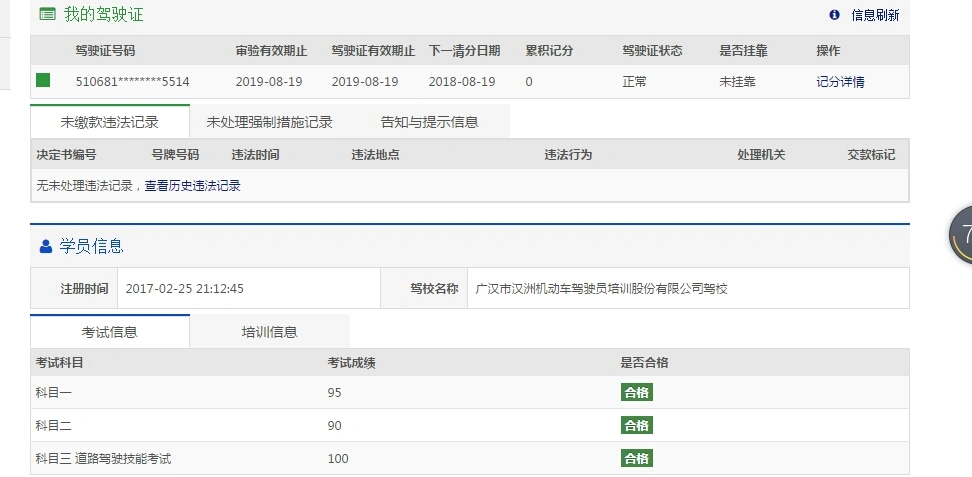Click the round floating widget at right edge

click(x=961, y=235)
